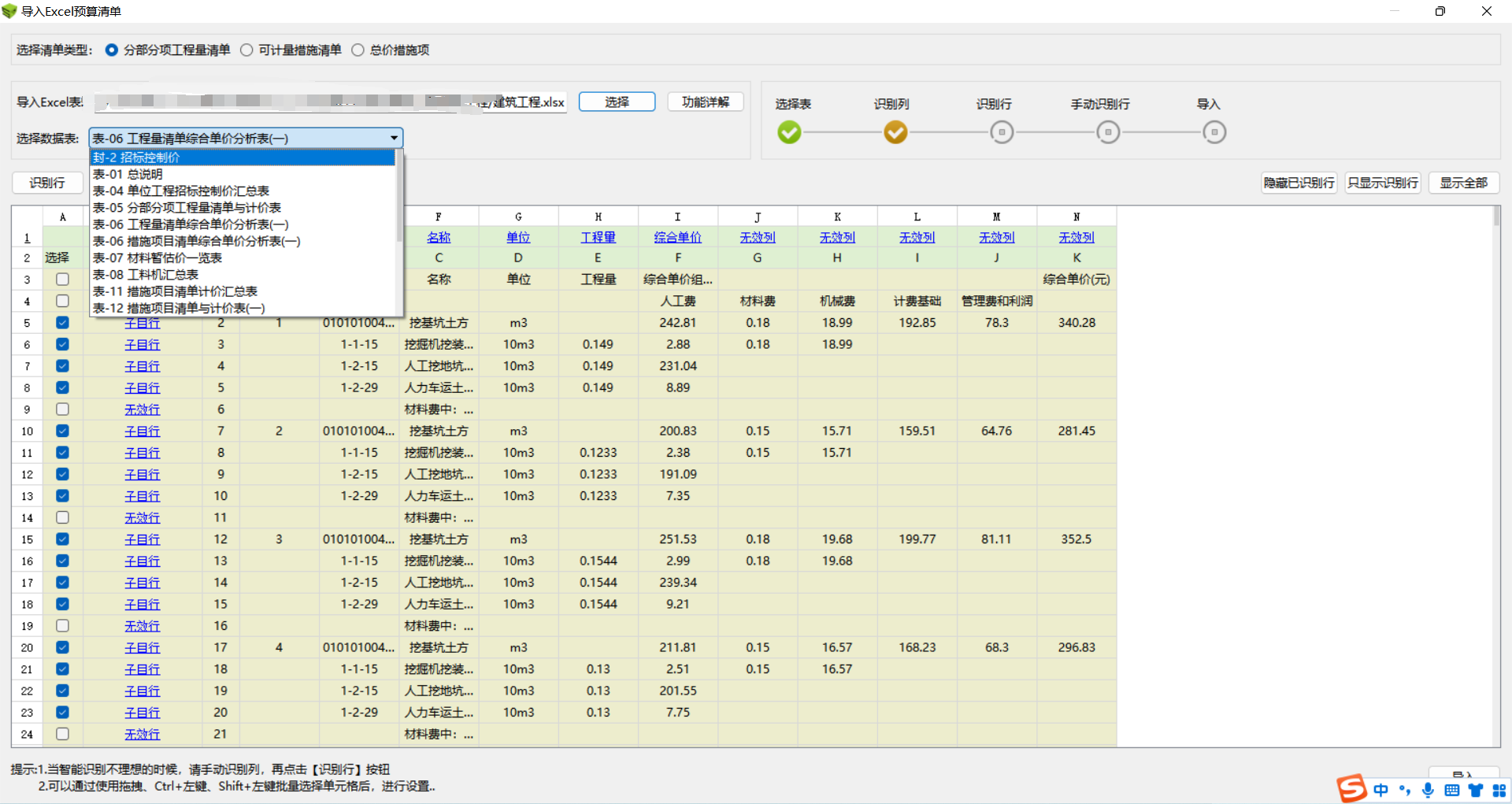Check the checkbox in row 3

[x=62, y=280]
